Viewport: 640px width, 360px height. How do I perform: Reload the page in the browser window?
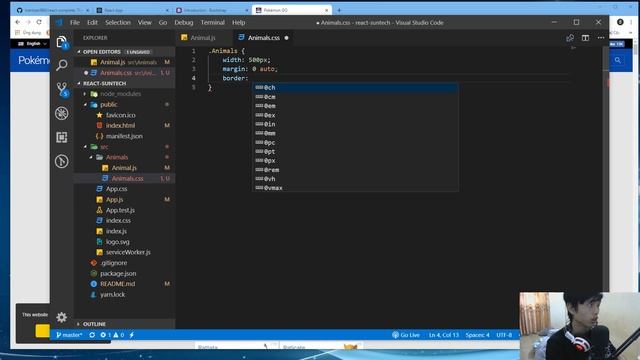(x=39, y=22)
